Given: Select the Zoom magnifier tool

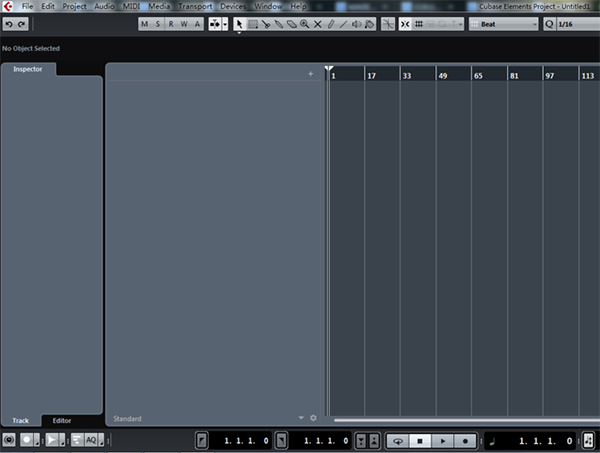Looking at the screenshot, I should (x=304, y=23).
